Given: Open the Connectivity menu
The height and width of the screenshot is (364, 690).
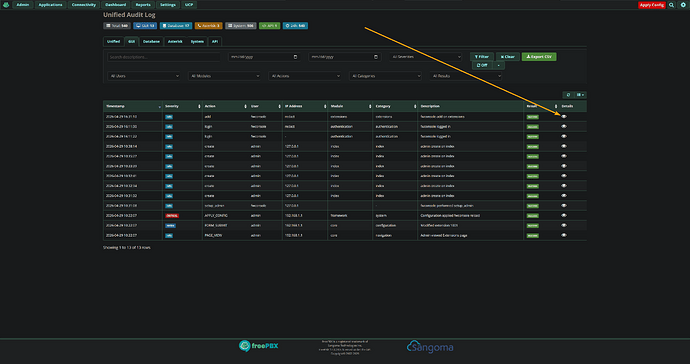Looking at the screenshot, I should (x=84, y=5).
